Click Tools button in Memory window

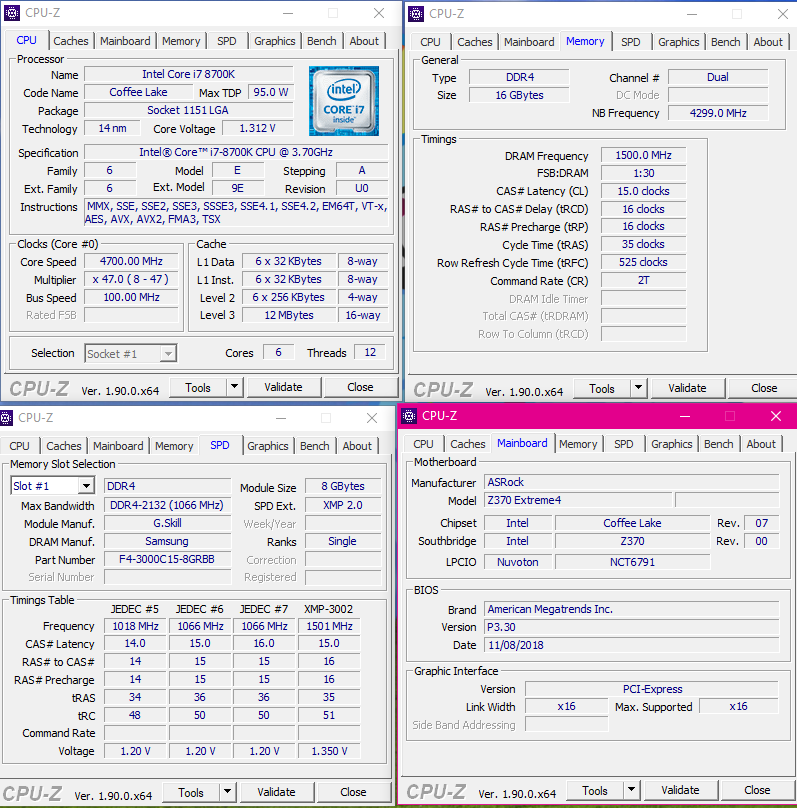coord(602,389)
